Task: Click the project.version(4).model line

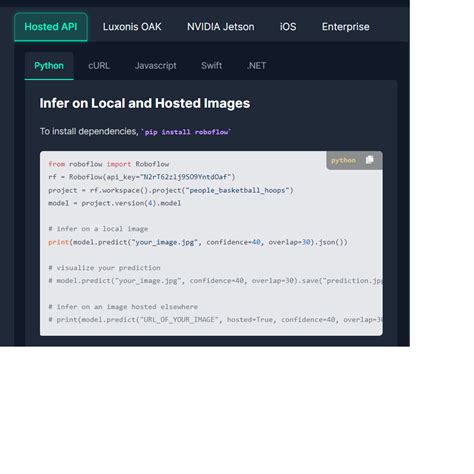Action: pyautogui.click(x=115, y=203)
